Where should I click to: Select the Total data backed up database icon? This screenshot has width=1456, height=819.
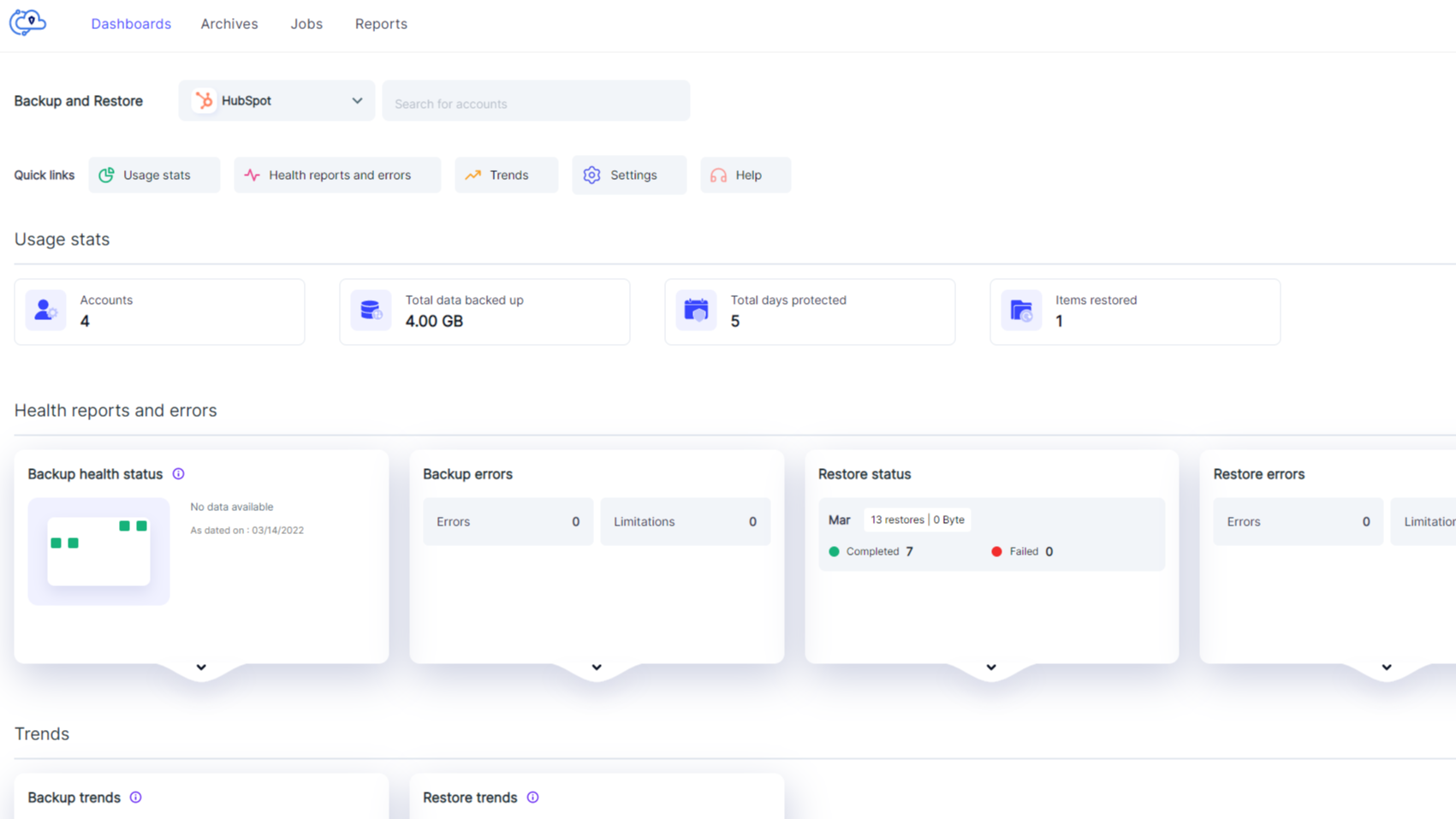(371, 310)
